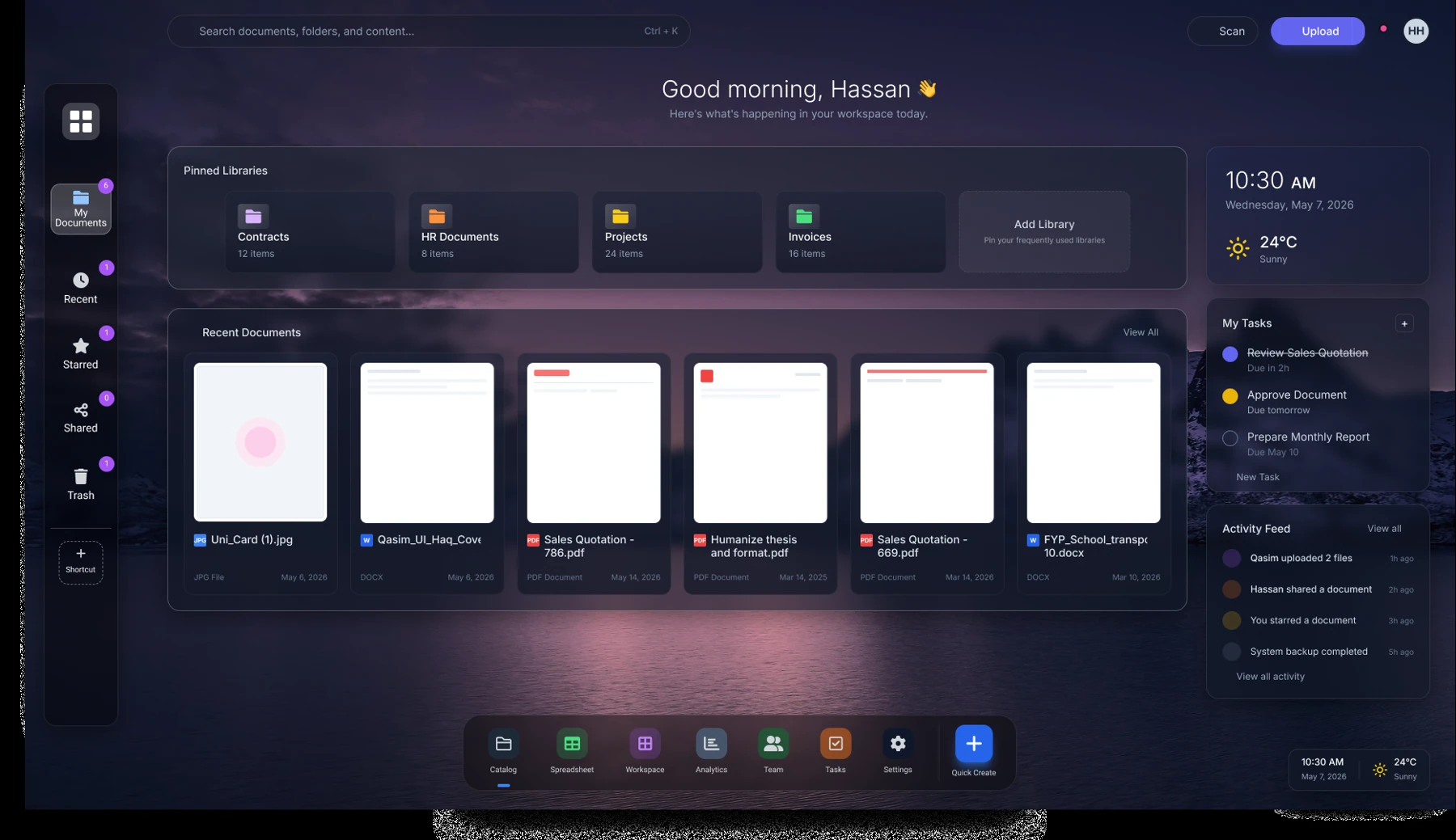Open the FYP_School_transpo docx thumbnail
Screen dimensions: 1456x840
pos(1094,442)
